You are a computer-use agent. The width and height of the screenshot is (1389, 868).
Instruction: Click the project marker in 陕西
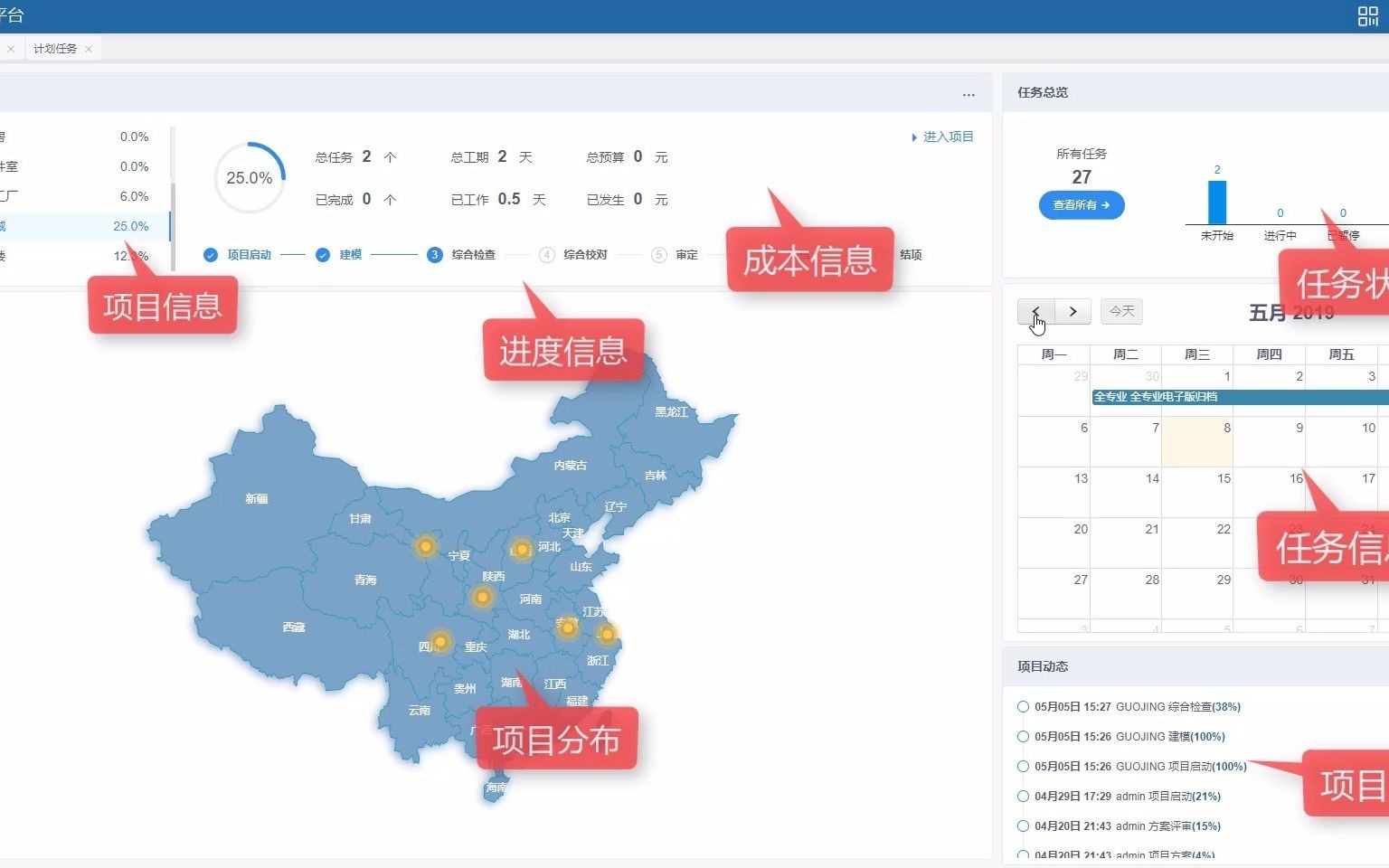coord(483,597)
